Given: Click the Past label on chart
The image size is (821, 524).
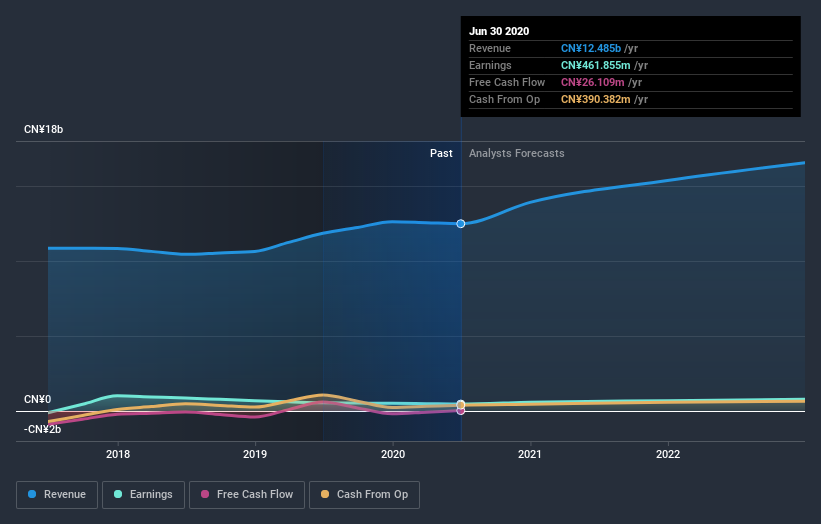Looking at the screenshot, I should 441,153.
